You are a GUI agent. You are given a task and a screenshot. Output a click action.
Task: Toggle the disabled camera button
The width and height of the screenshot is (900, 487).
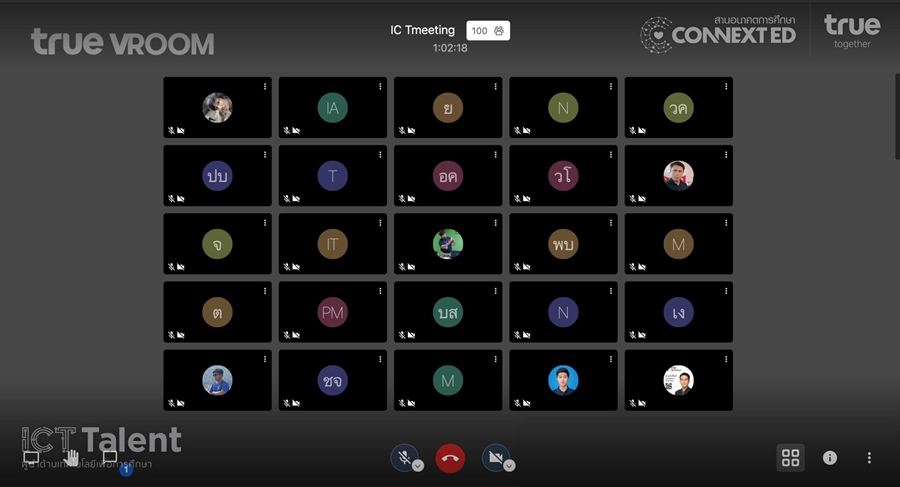click(495, 457)
